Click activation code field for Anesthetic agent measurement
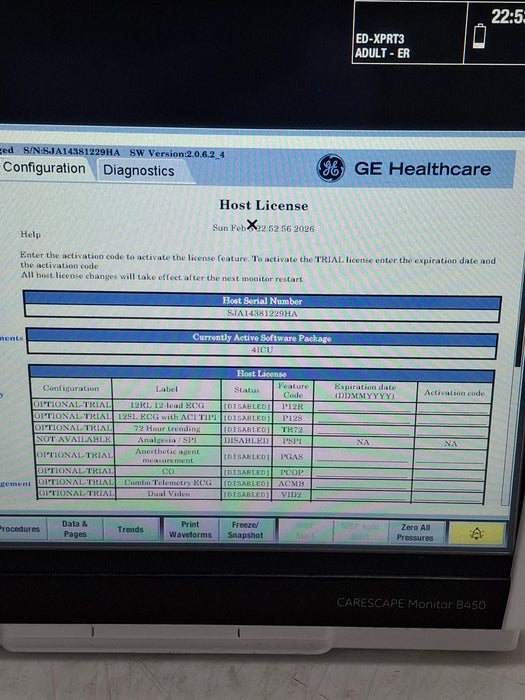525x700 pixels. pyautogui.click(x=450, y=458)
